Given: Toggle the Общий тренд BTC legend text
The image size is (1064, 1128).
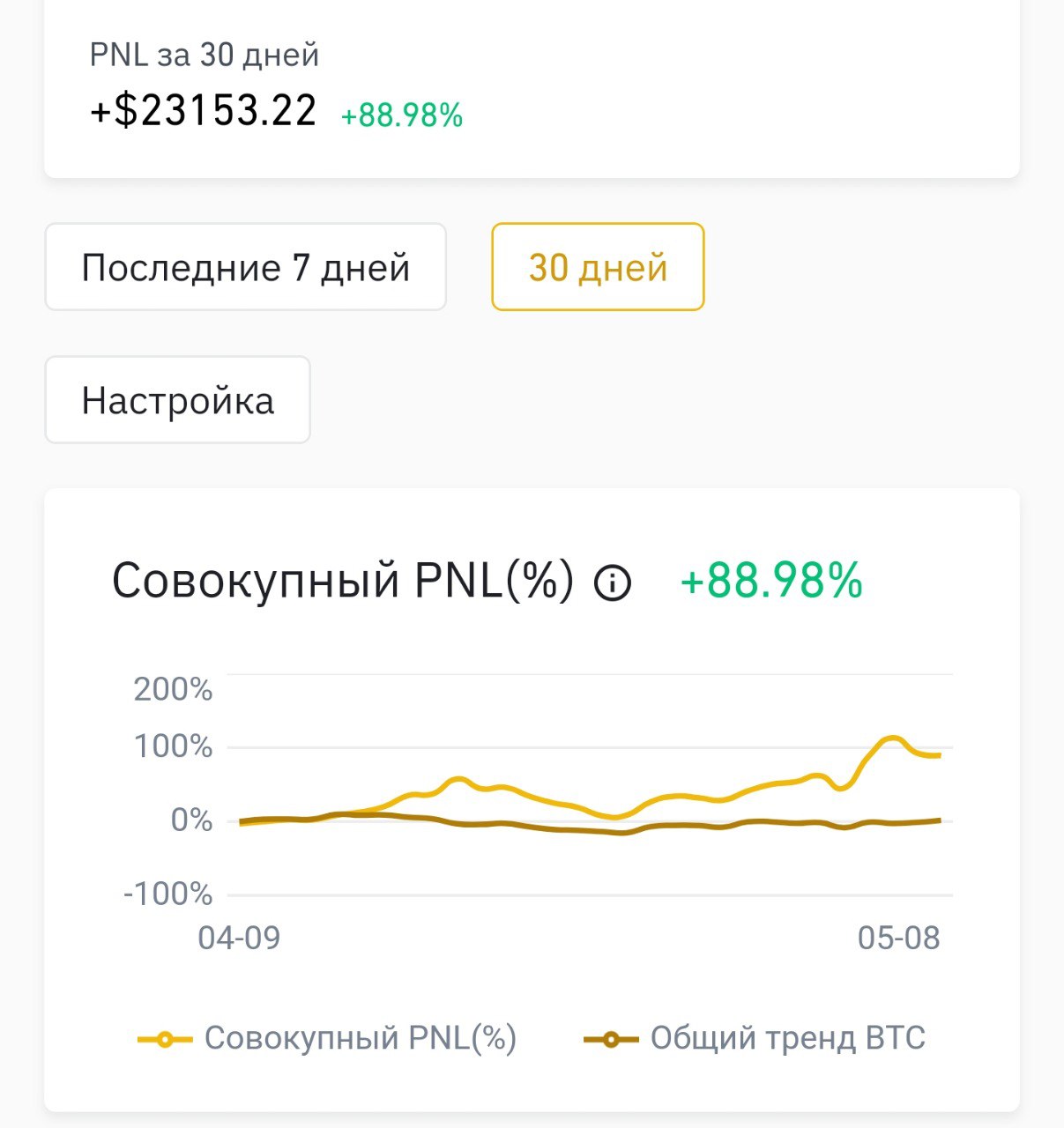Looking at the screenshot, I should tap(787, 1038).
